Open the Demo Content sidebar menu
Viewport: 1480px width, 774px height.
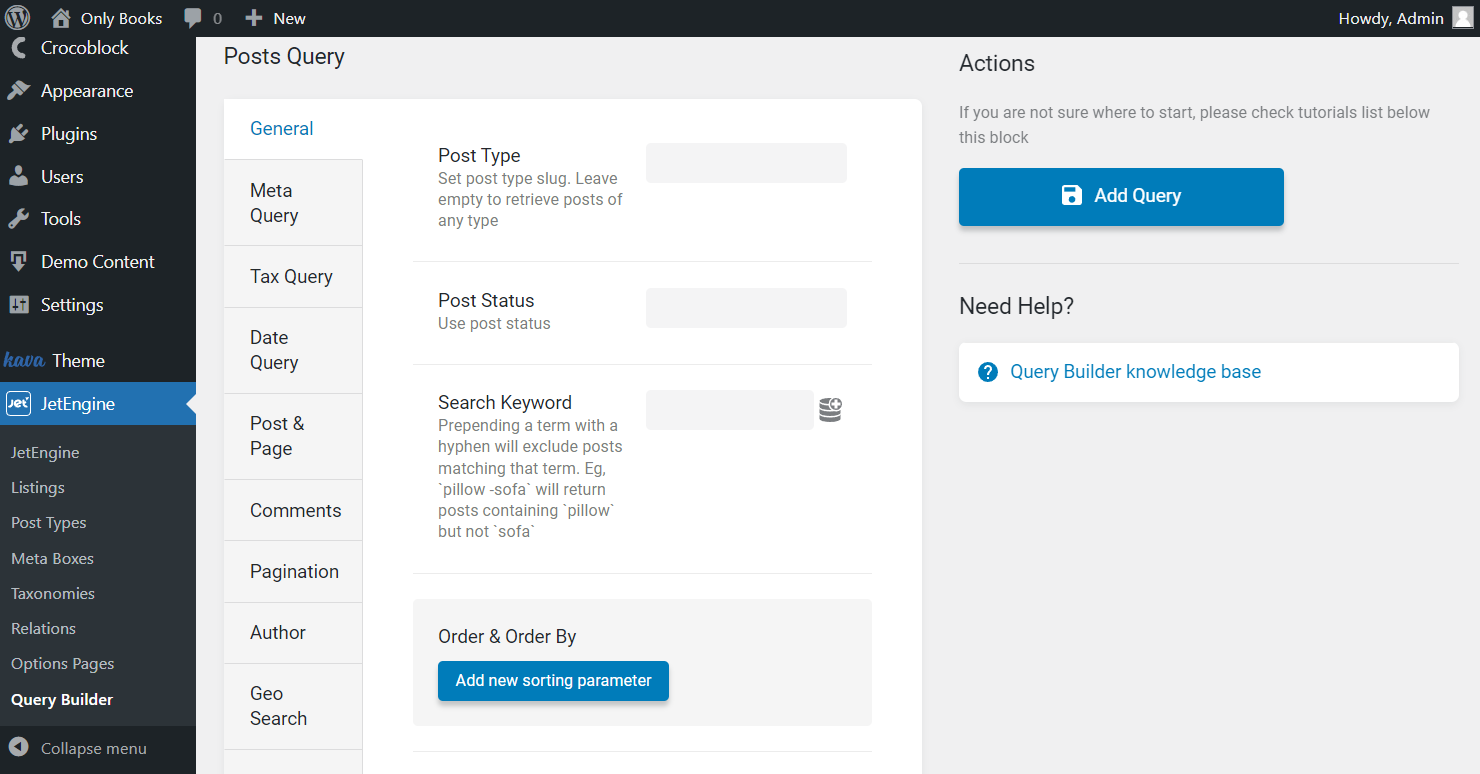98,262
